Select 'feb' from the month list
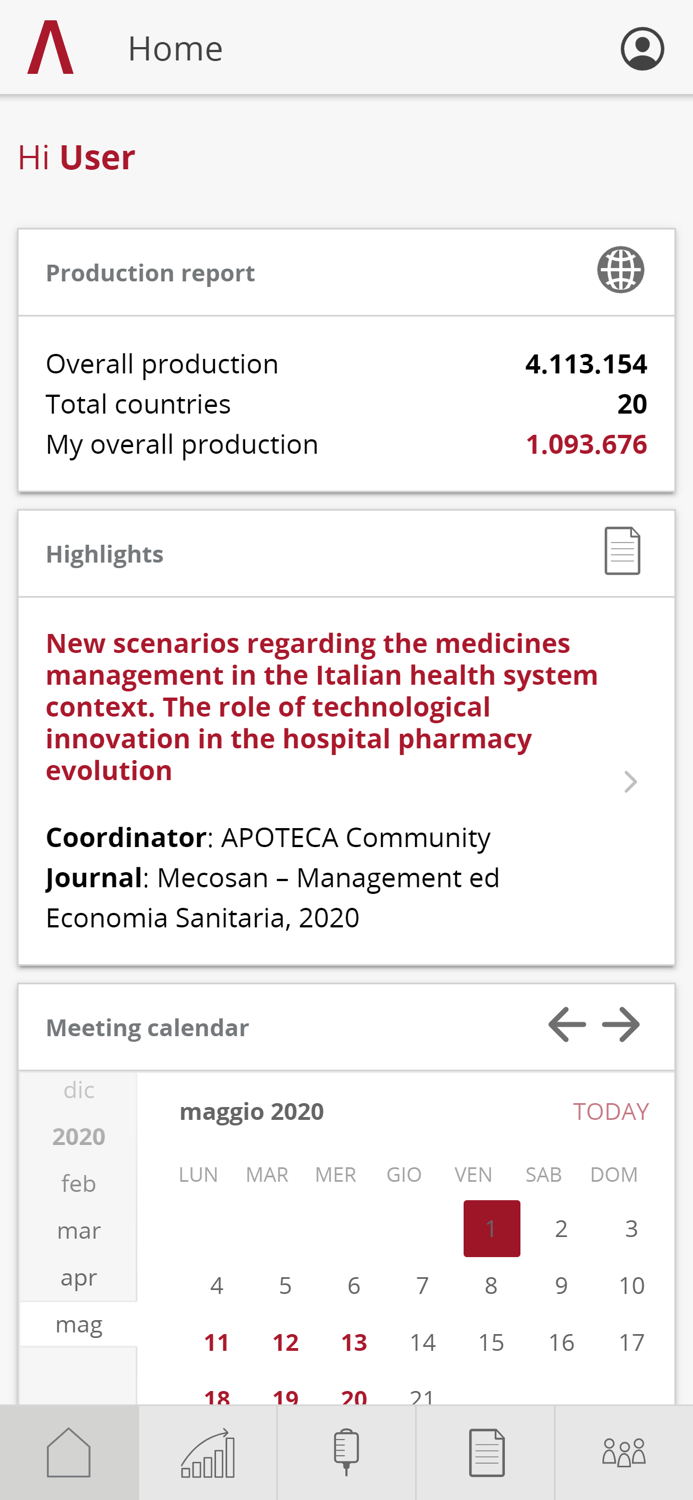Viewport: 693px width, 1500px height. 78,1183
